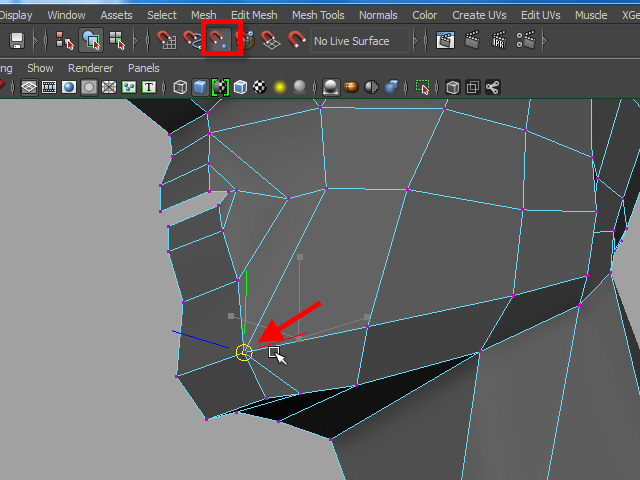Open the Panels menu
This screenshot has width=640, height=480.
[x=144, y=68]
